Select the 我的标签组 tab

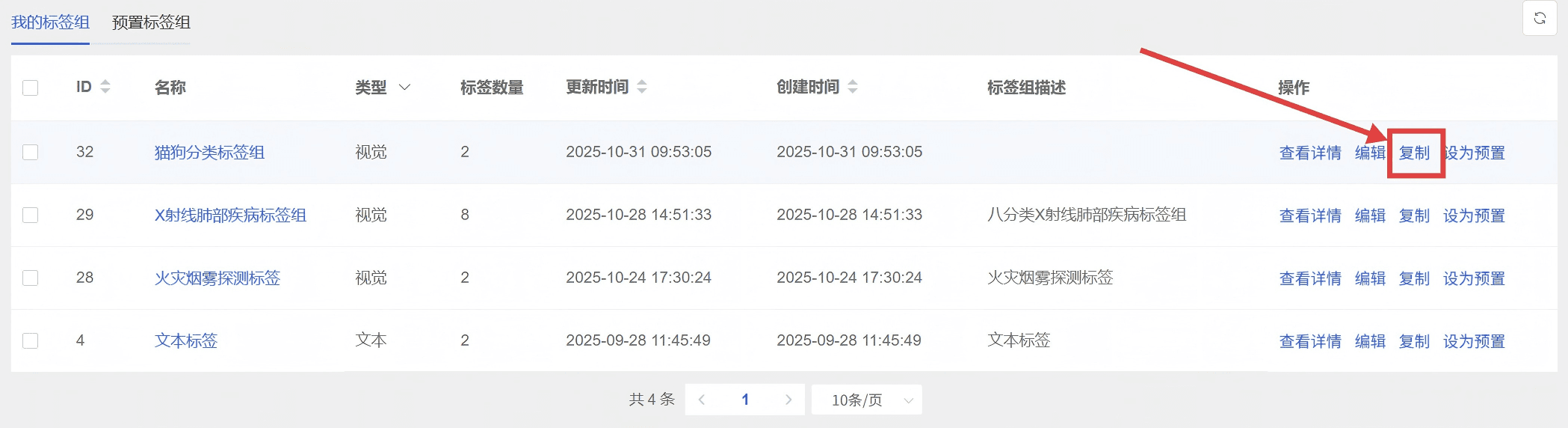[x=50, y=22]
